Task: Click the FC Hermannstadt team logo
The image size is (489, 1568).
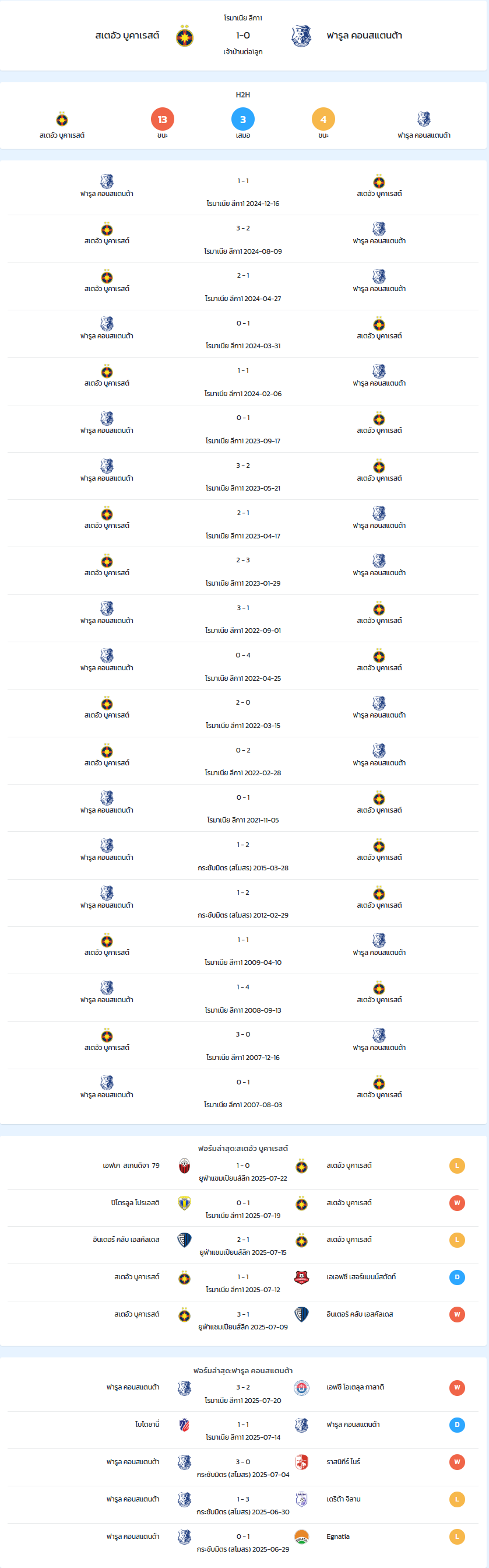Action: coord(301,1277)
